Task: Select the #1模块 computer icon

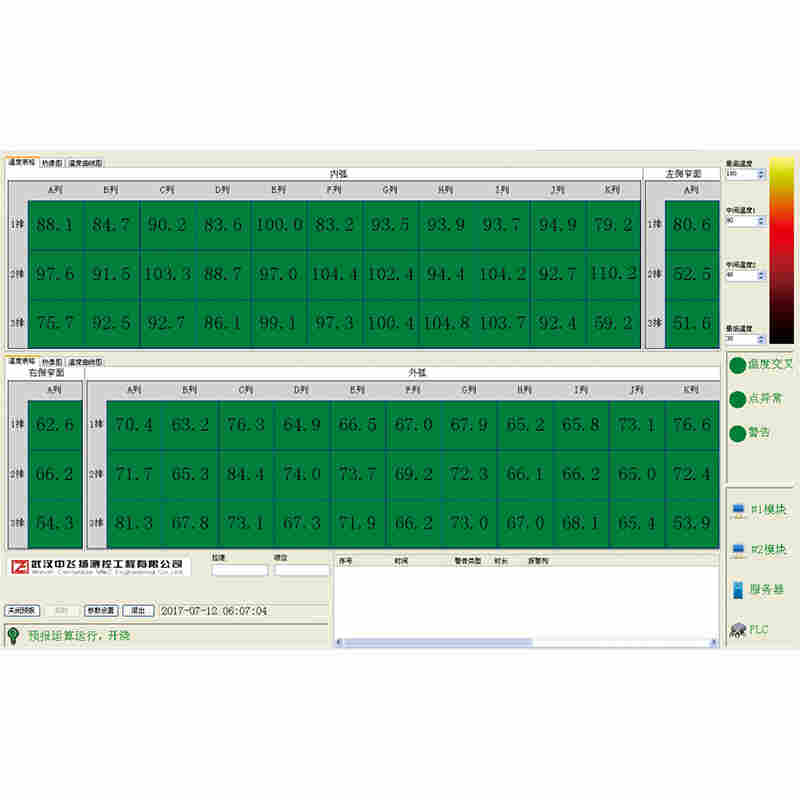Action: tap(738, 509)
